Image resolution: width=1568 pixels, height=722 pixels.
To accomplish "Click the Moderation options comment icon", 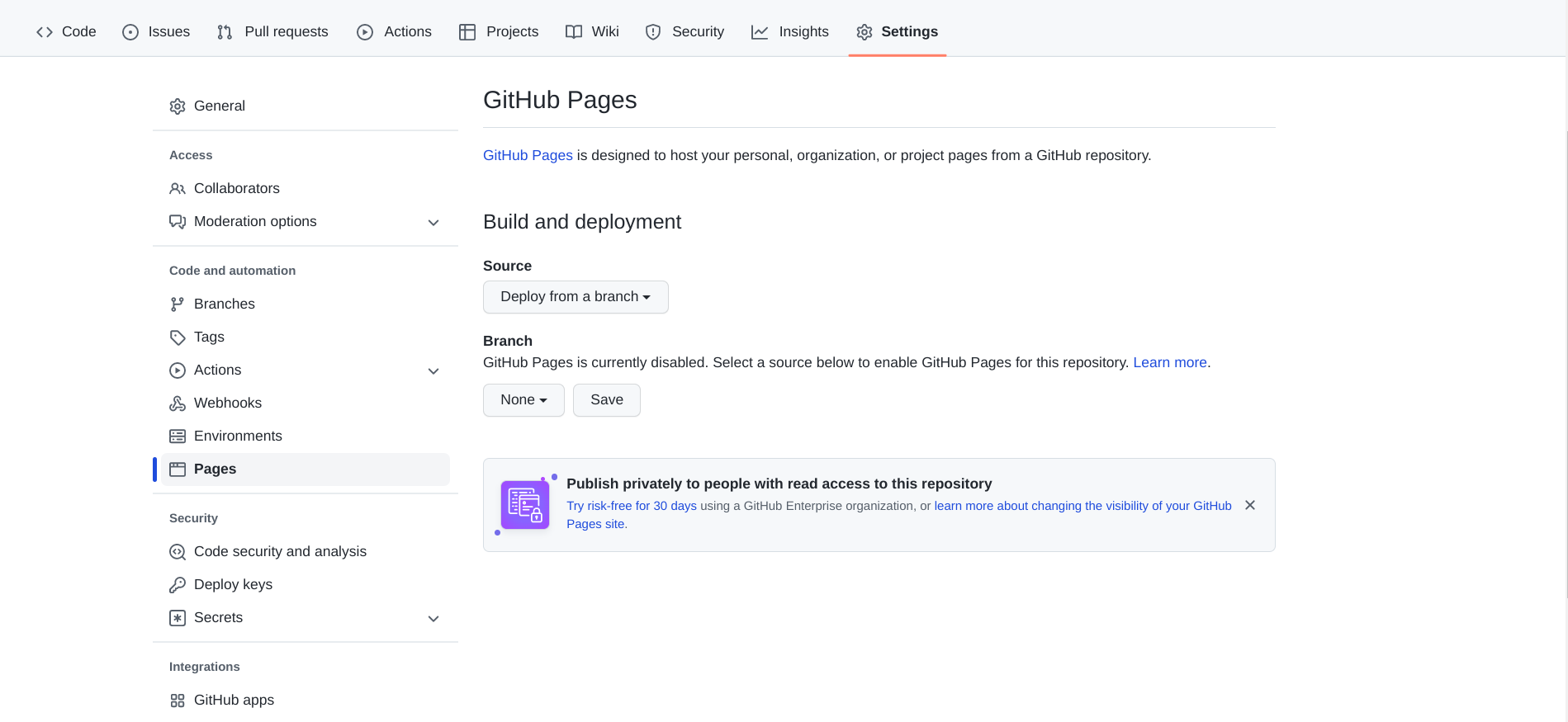I will point(178,222).
